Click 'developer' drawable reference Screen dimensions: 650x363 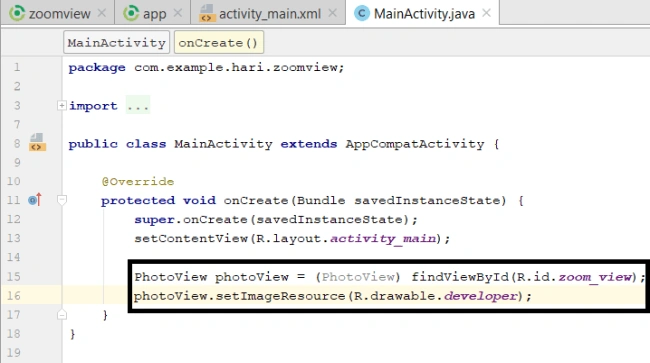(480, 296)
